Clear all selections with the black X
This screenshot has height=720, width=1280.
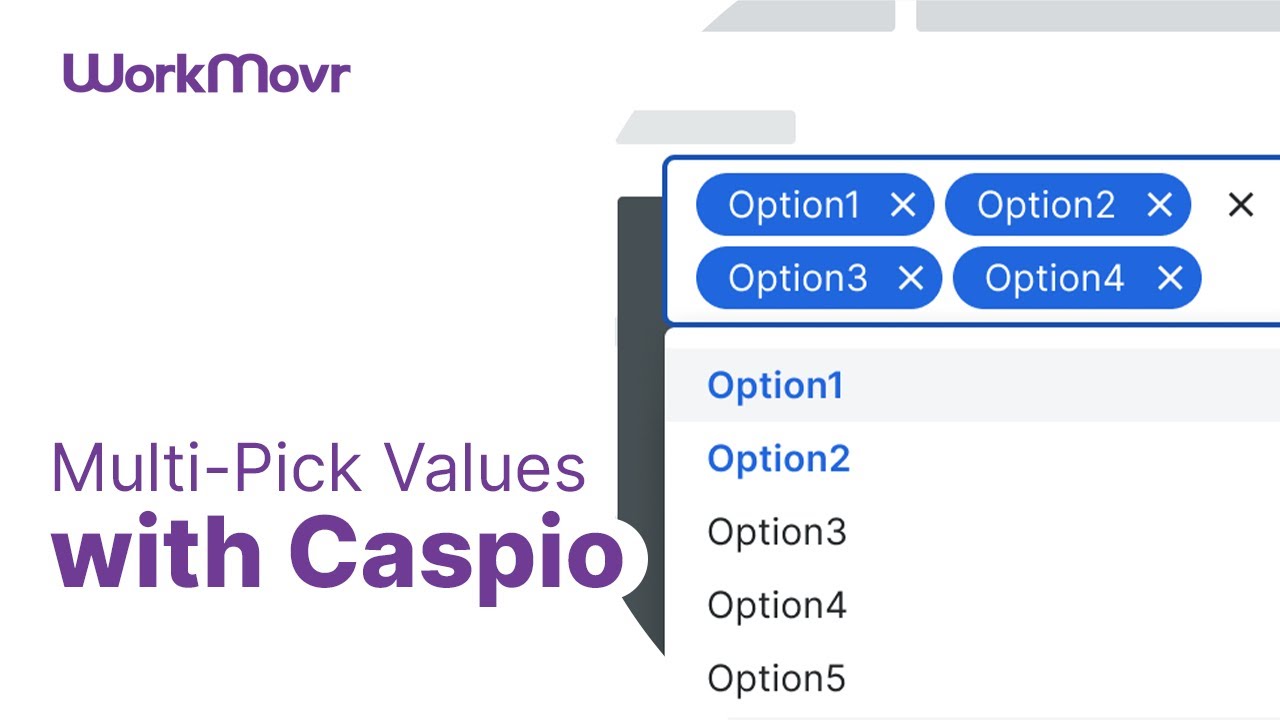coord(1240,205)
